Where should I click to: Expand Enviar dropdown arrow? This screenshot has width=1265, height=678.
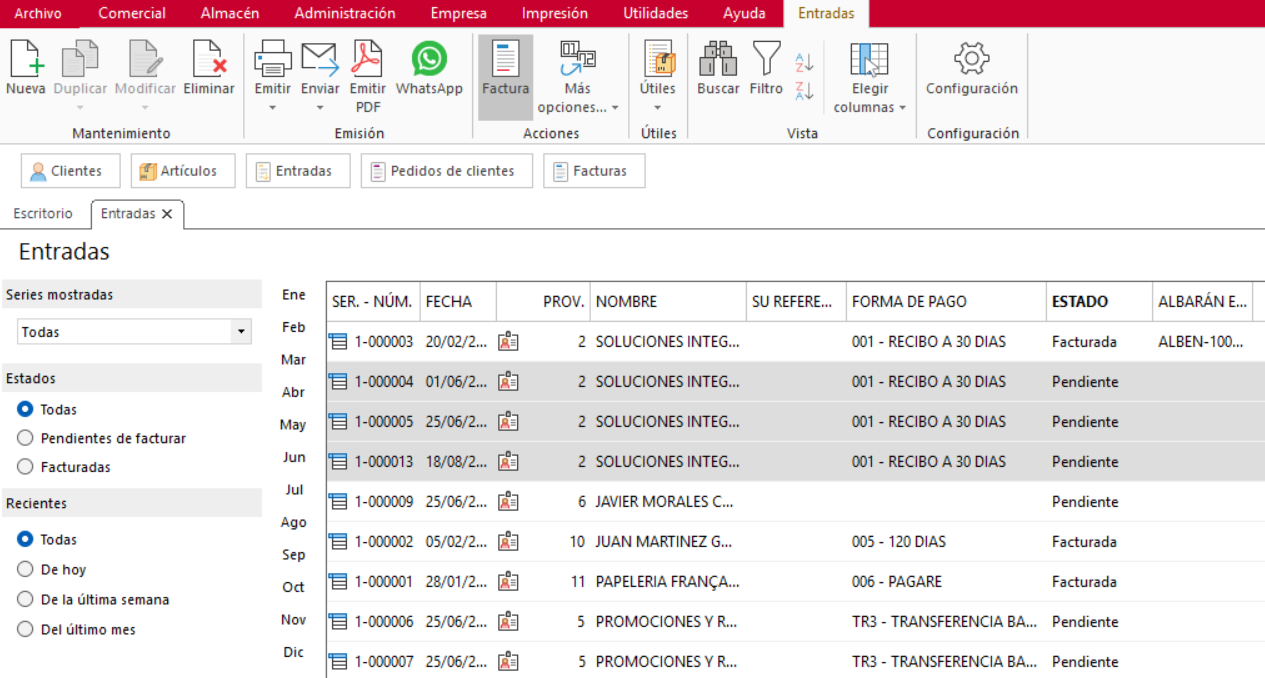coord(320,107)
